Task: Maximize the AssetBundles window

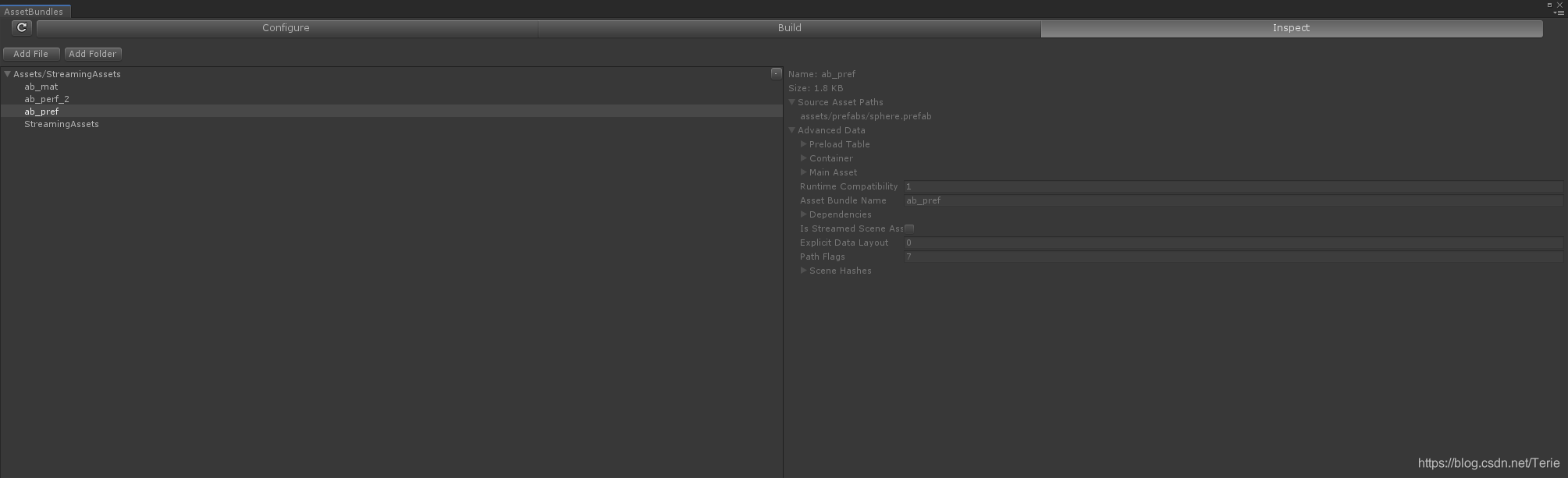Action: point(1549,5)
